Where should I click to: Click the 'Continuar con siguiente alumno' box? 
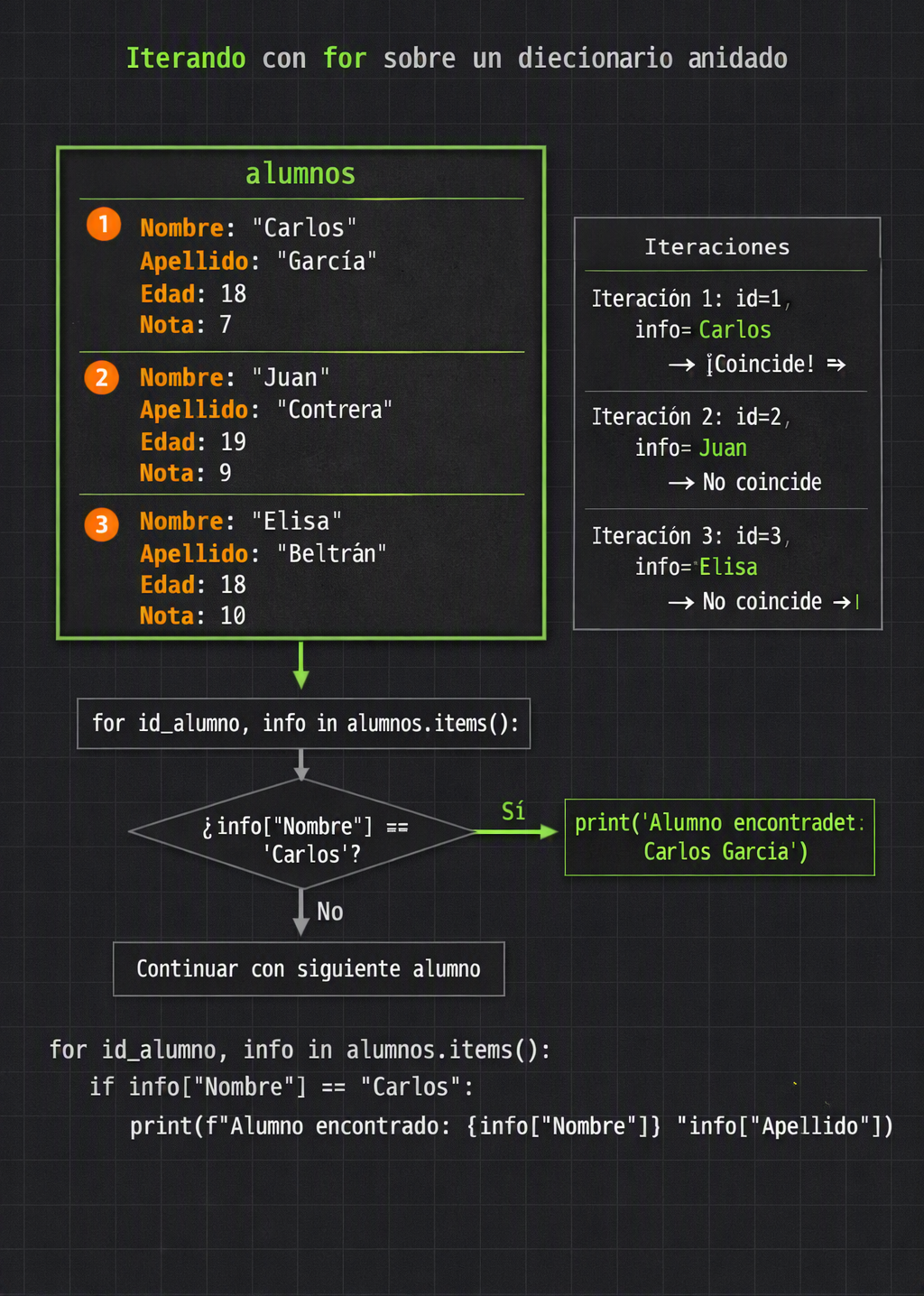coord(309,969)
